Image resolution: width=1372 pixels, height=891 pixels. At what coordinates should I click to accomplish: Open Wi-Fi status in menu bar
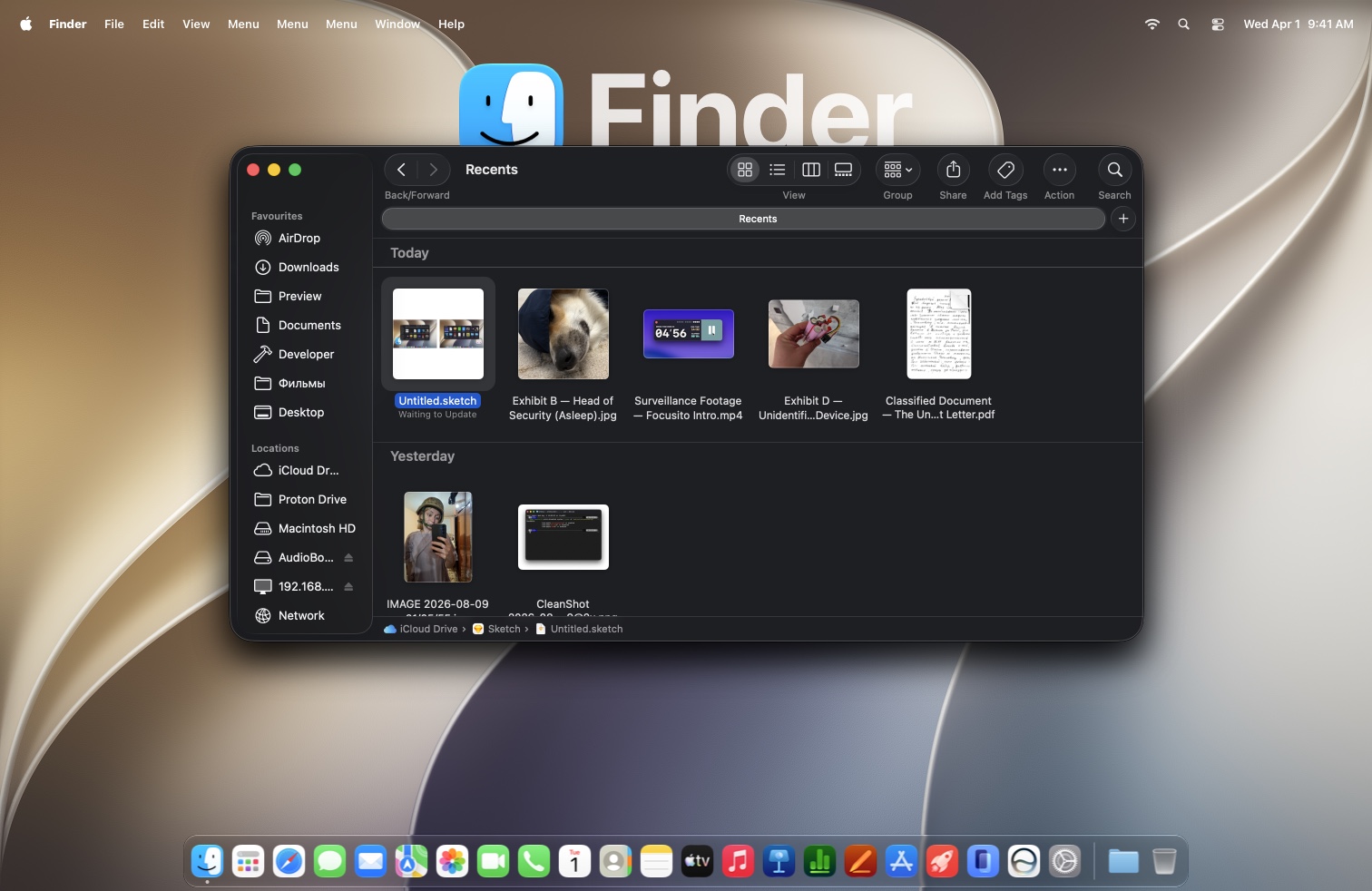[x=1152, y=24]
